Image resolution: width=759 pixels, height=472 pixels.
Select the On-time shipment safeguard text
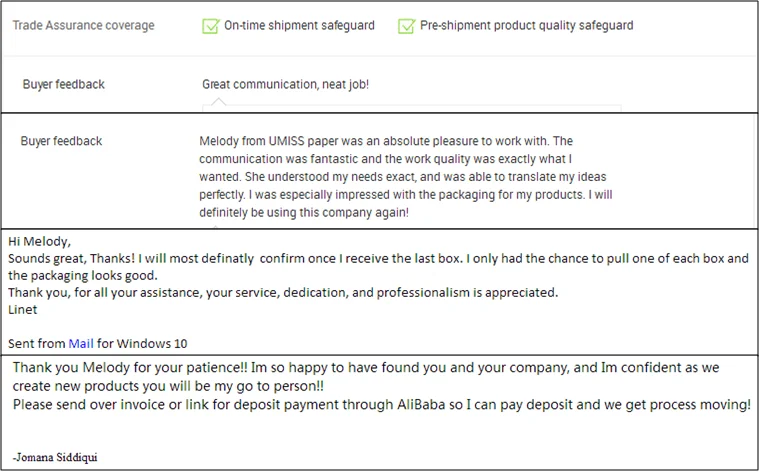299,26
